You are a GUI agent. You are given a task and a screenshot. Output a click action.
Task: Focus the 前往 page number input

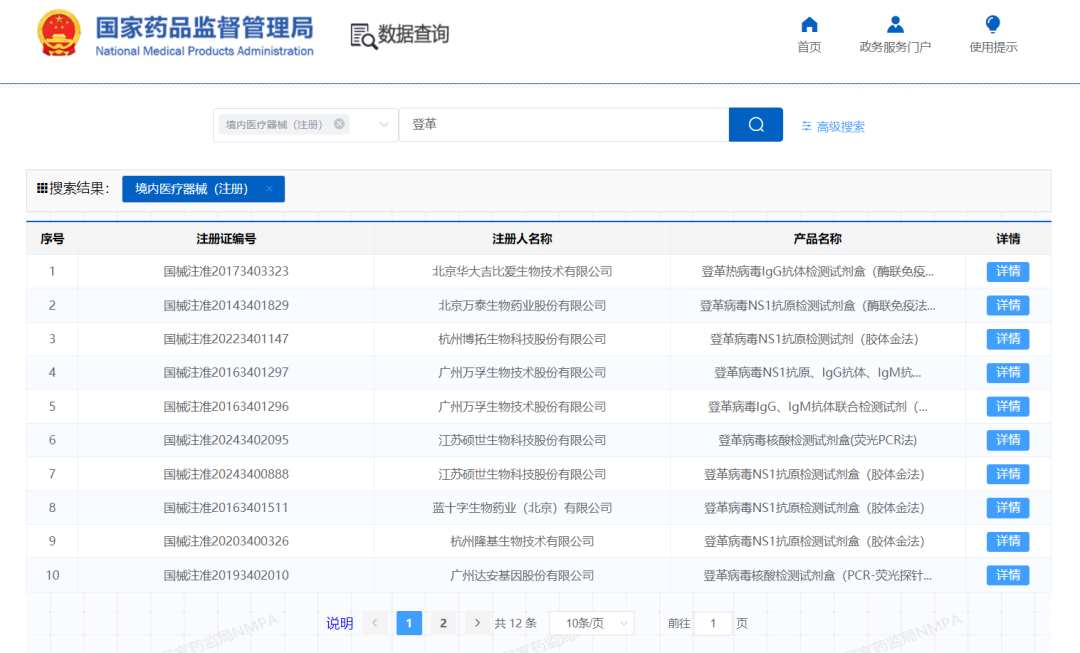tap(712, 623)
